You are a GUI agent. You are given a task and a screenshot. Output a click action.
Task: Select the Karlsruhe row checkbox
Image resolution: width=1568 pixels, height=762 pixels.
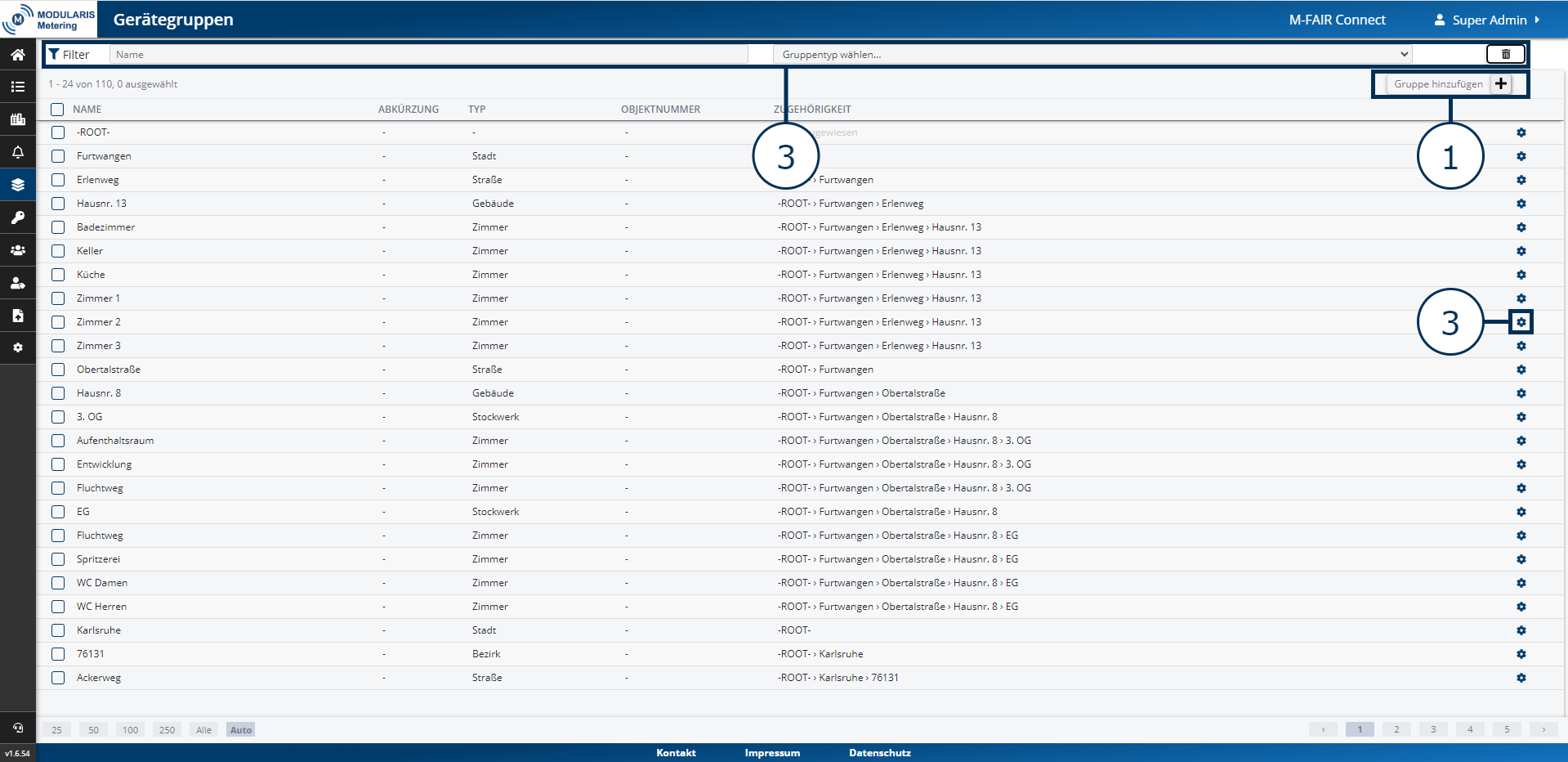click(58, 630)
